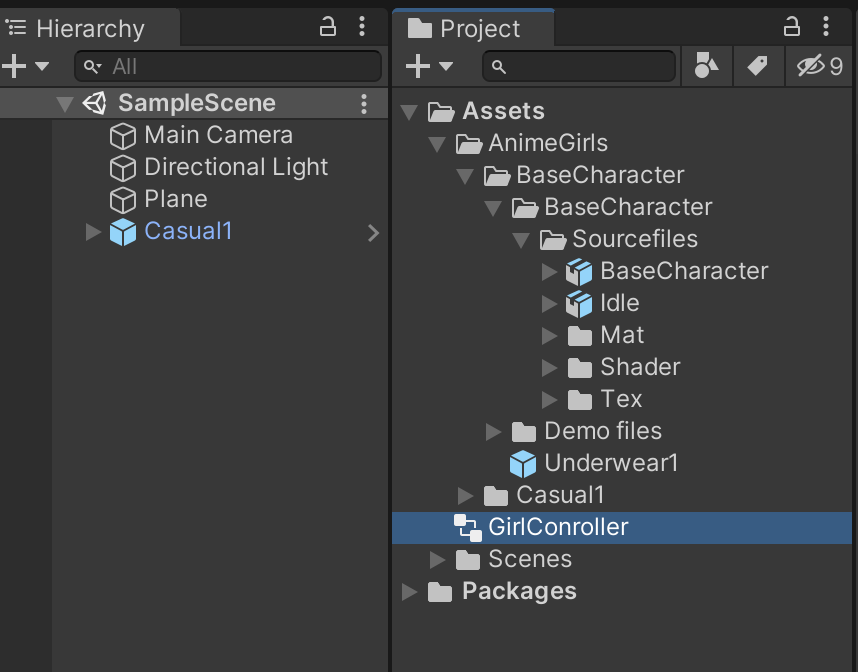Expand the BaseCharacter model asset arrow
The width and height of the screenshot is (858, 672).
click(x=549, y=271)
